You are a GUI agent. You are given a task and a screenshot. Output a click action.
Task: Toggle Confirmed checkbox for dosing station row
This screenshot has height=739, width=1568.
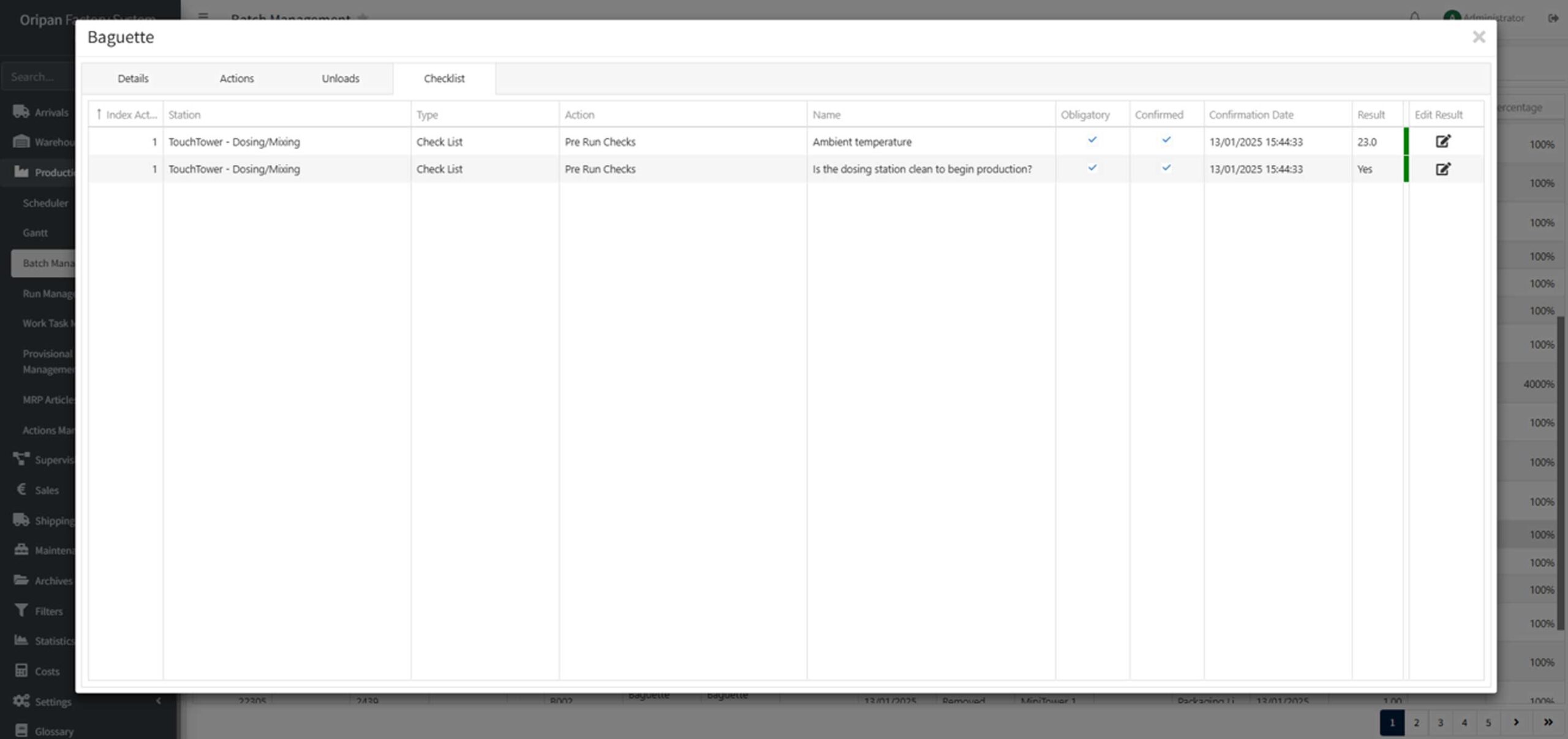pyautogui.click(x=1166, y=168)
